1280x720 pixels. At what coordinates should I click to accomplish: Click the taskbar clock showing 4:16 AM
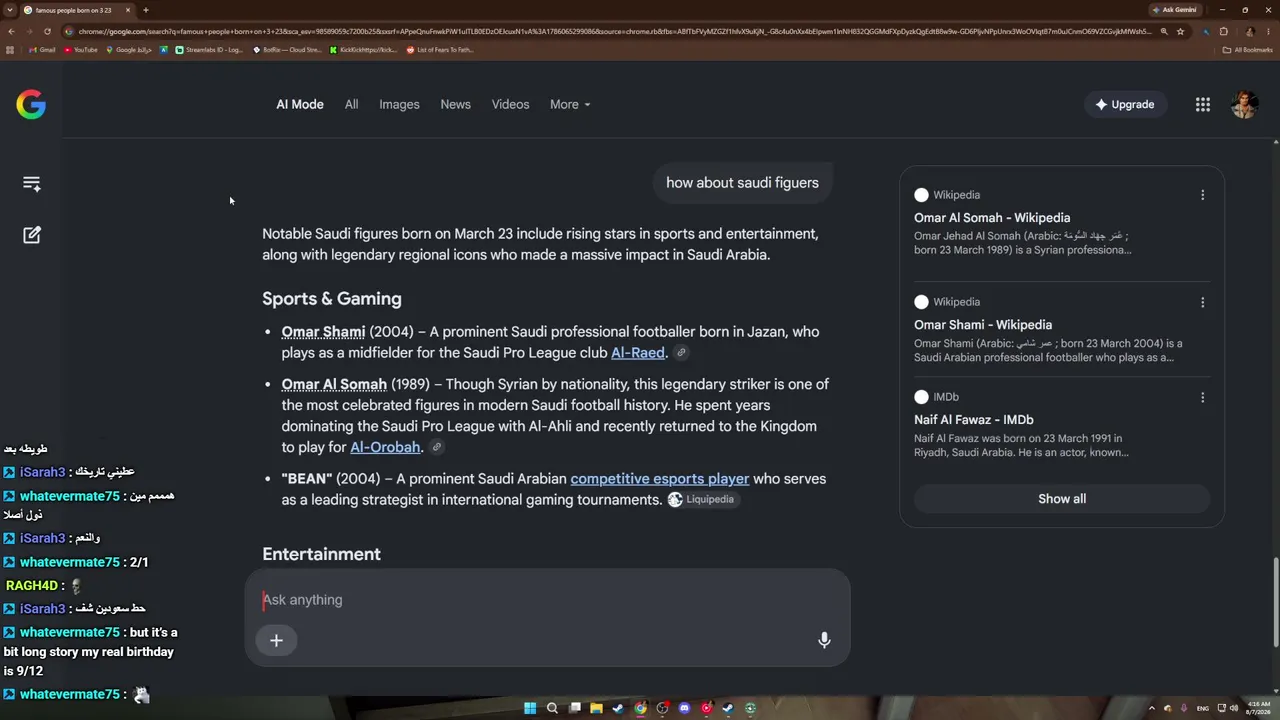(x=1259, y=708)
